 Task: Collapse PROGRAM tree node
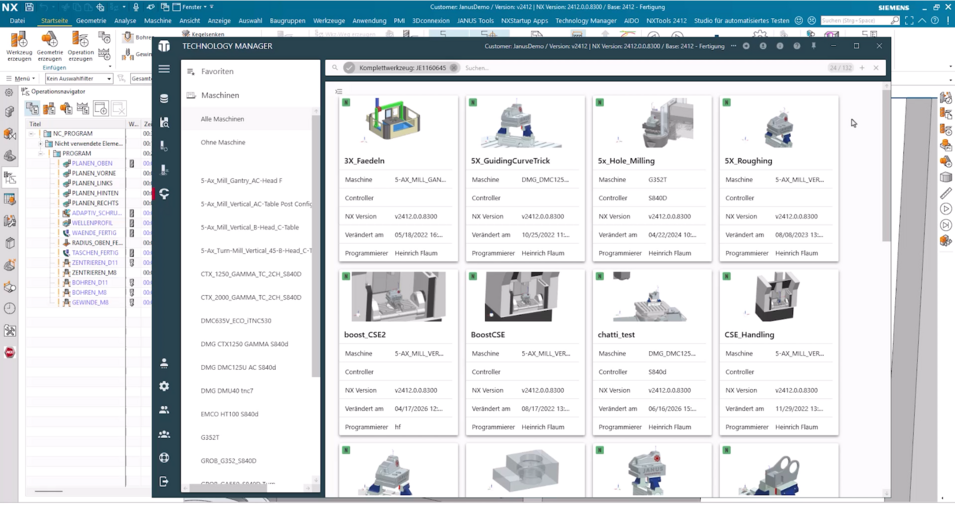coord(40,154)
